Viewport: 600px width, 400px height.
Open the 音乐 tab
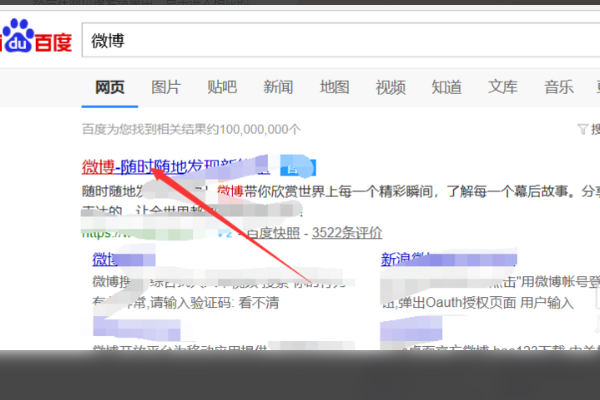click(559, 87)
